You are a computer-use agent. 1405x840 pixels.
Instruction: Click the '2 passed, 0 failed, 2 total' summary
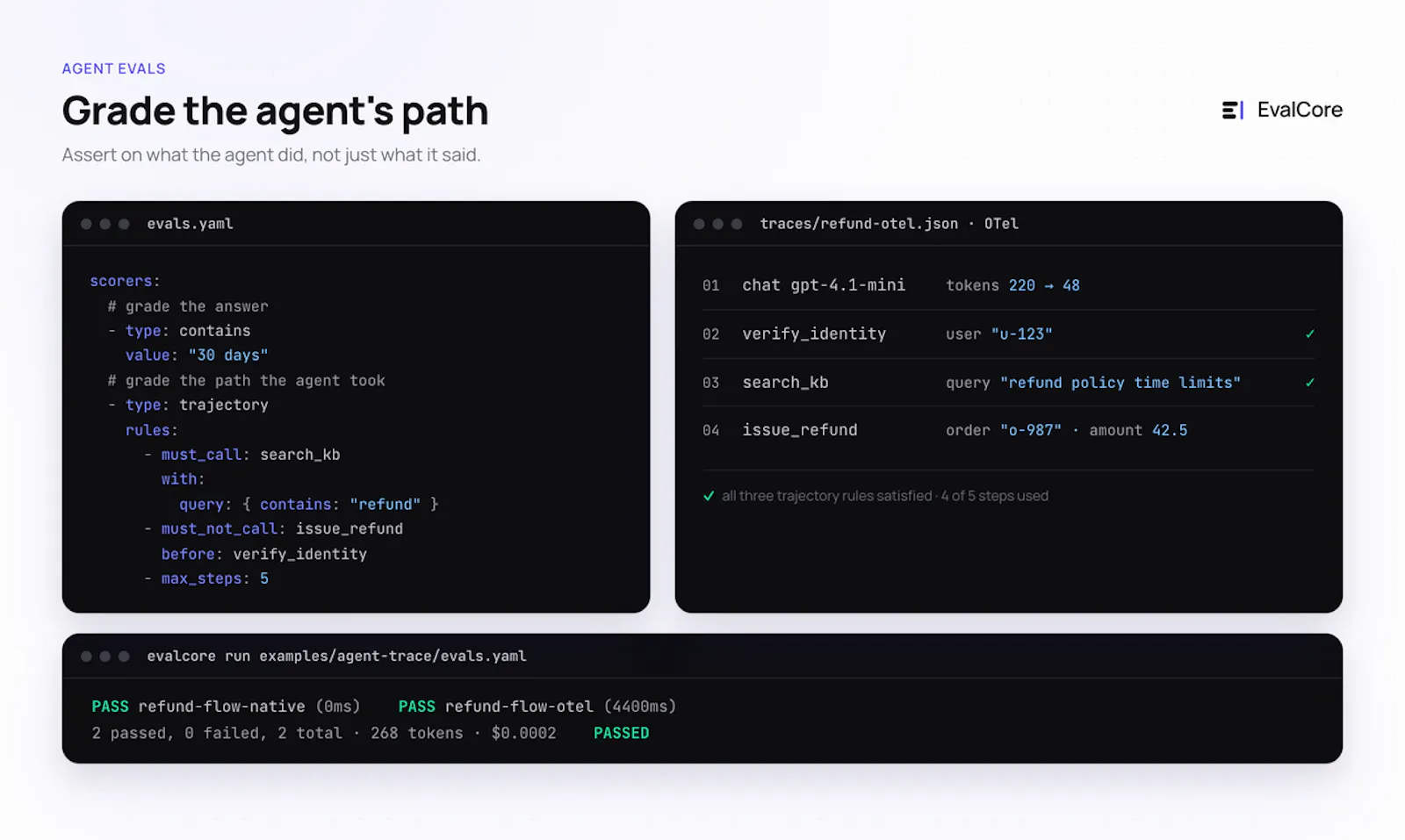click(217, 733)
